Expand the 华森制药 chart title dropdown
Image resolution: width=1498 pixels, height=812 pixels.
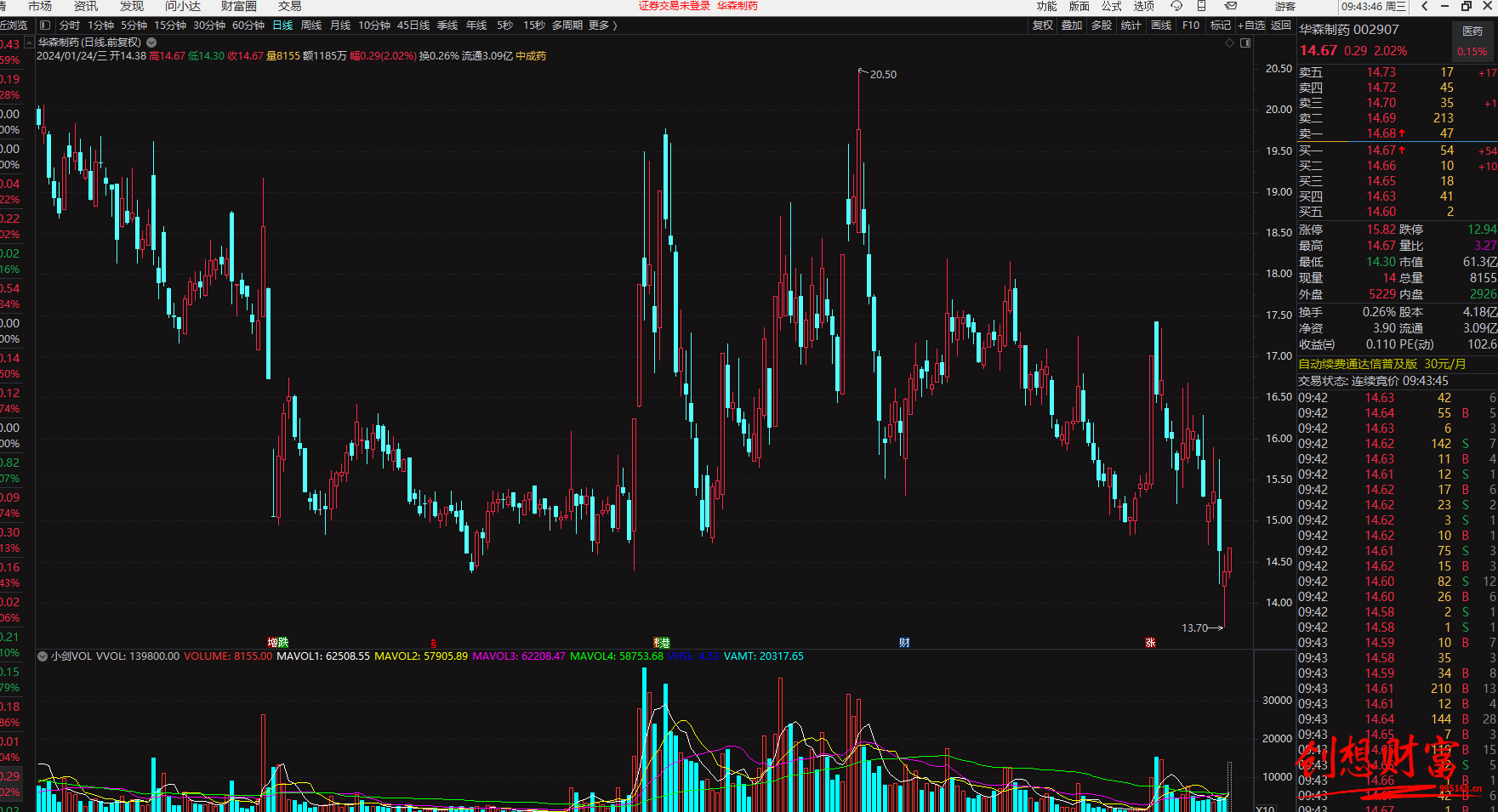point(151,42)
